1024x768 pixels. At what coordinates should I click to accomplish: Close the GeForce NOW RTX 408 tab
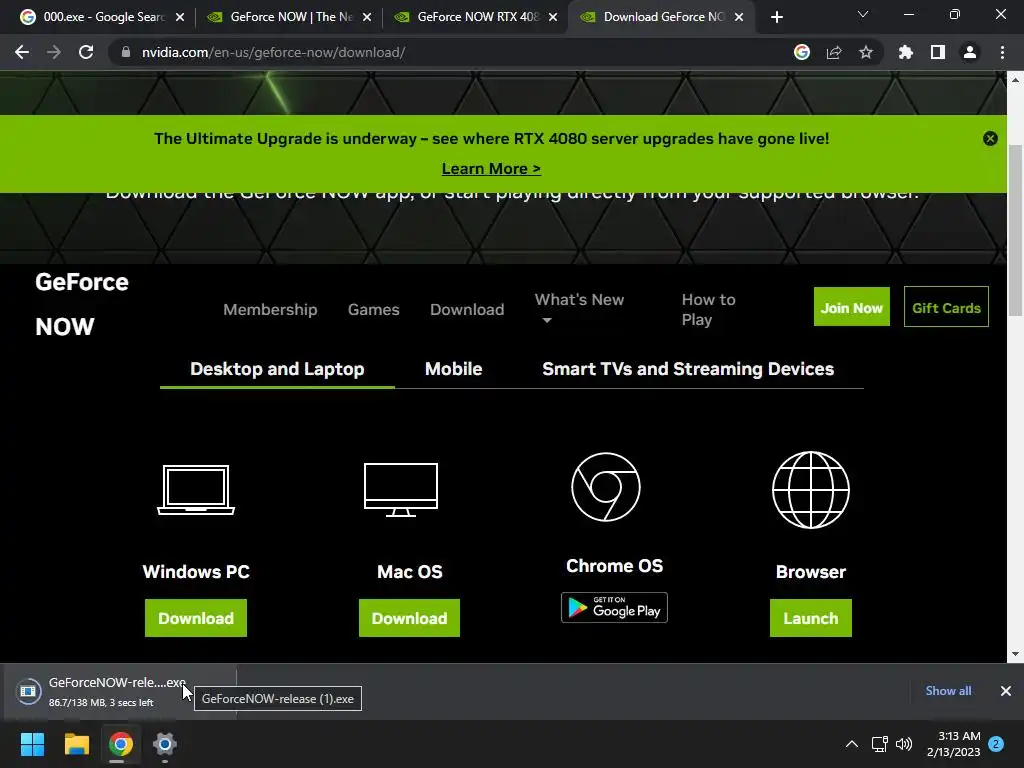click(x=553, y=17)
